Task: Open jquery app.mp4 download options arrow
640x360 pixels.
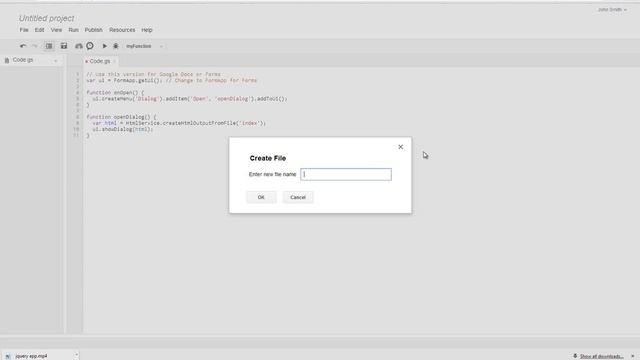Action: pos(76,356)
